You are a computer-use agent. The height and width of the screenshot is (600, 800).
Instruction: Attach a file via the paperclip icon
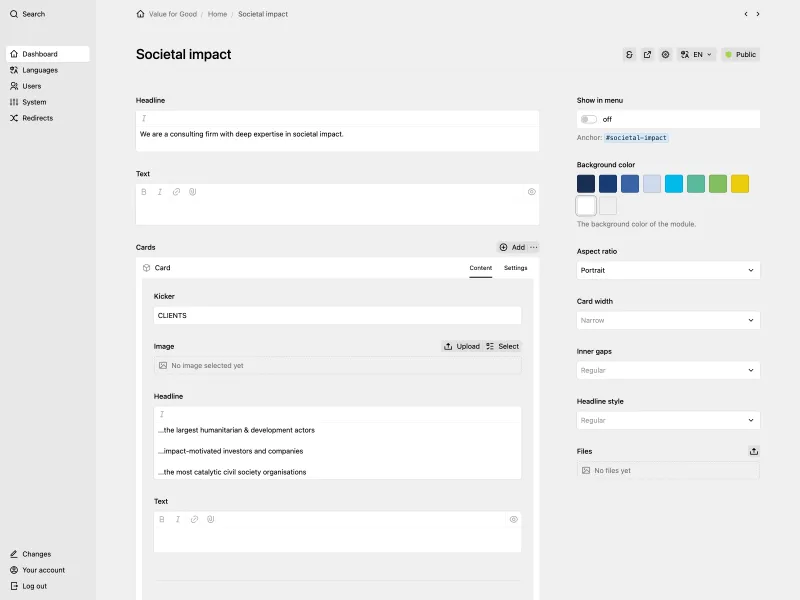tap(193, 191)
